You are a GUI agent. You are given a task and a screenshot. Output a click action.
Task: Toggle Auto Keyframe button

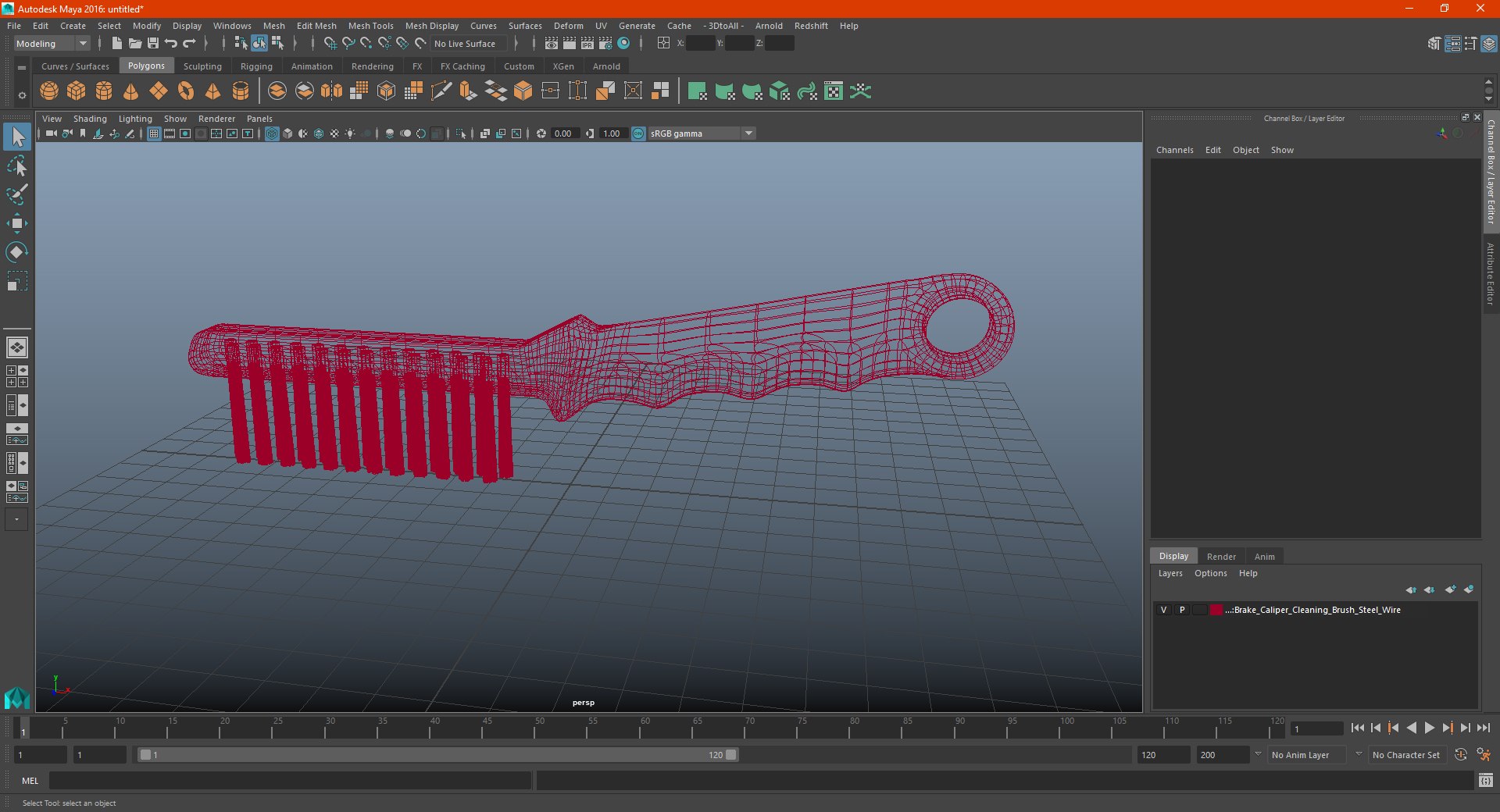(x=1460, y=755)
